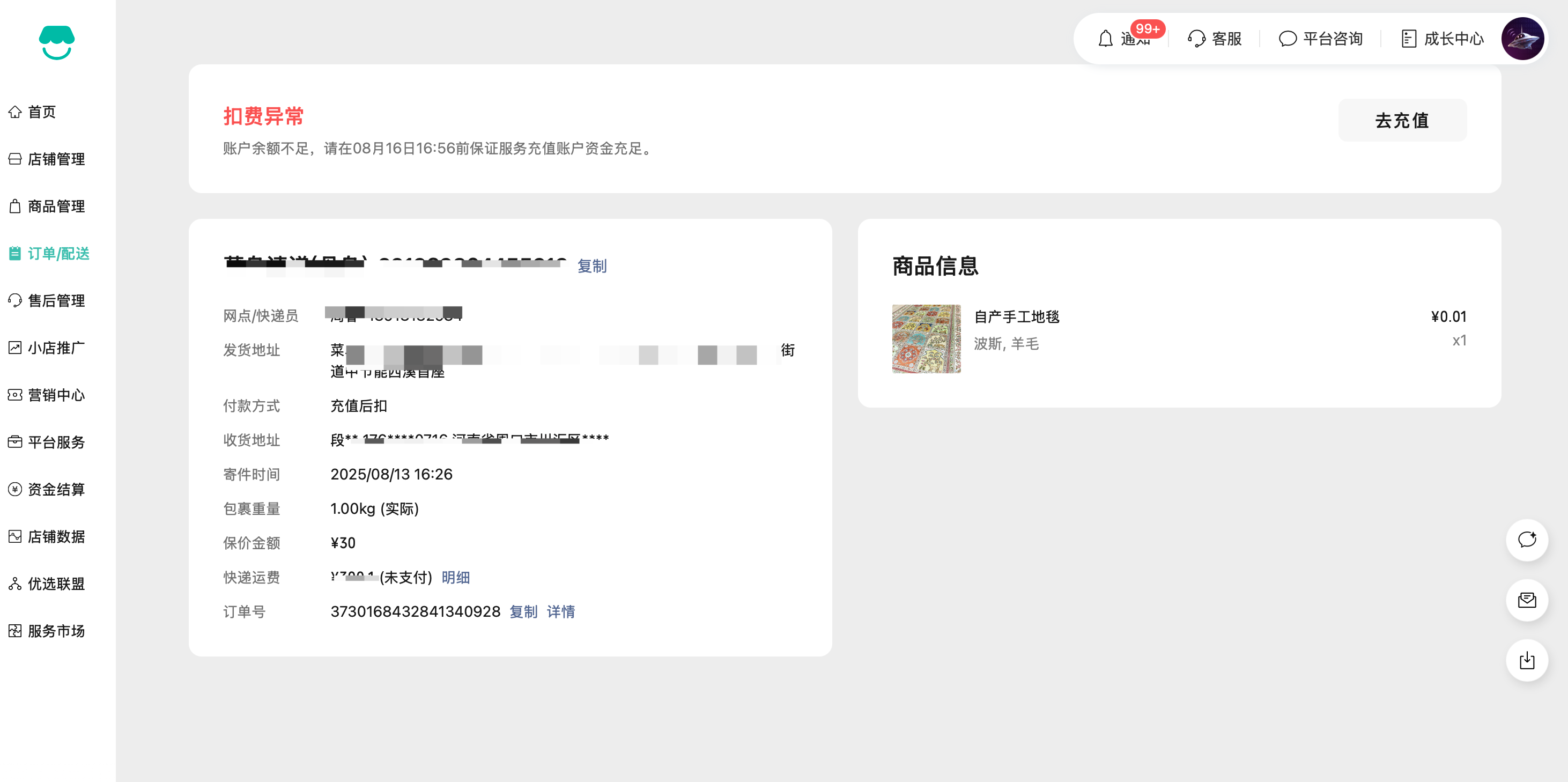This screenshot has width=1568, height=782.
Task: Open 商品管理 sidebar menu
Action: click(x=56, y=206)
